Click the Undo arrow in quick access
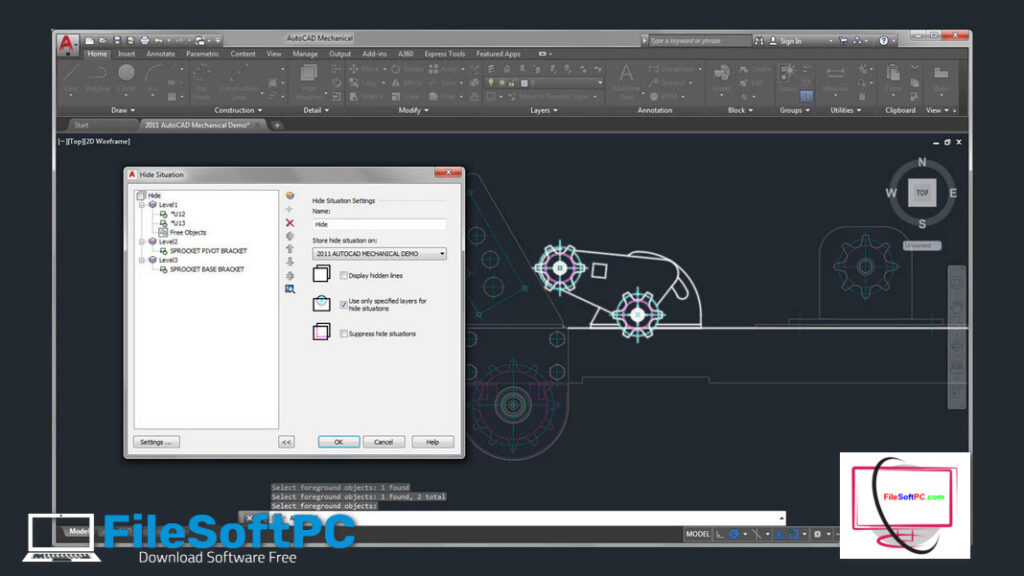This screenshot has height=576, width=1024. pos(158,40)
